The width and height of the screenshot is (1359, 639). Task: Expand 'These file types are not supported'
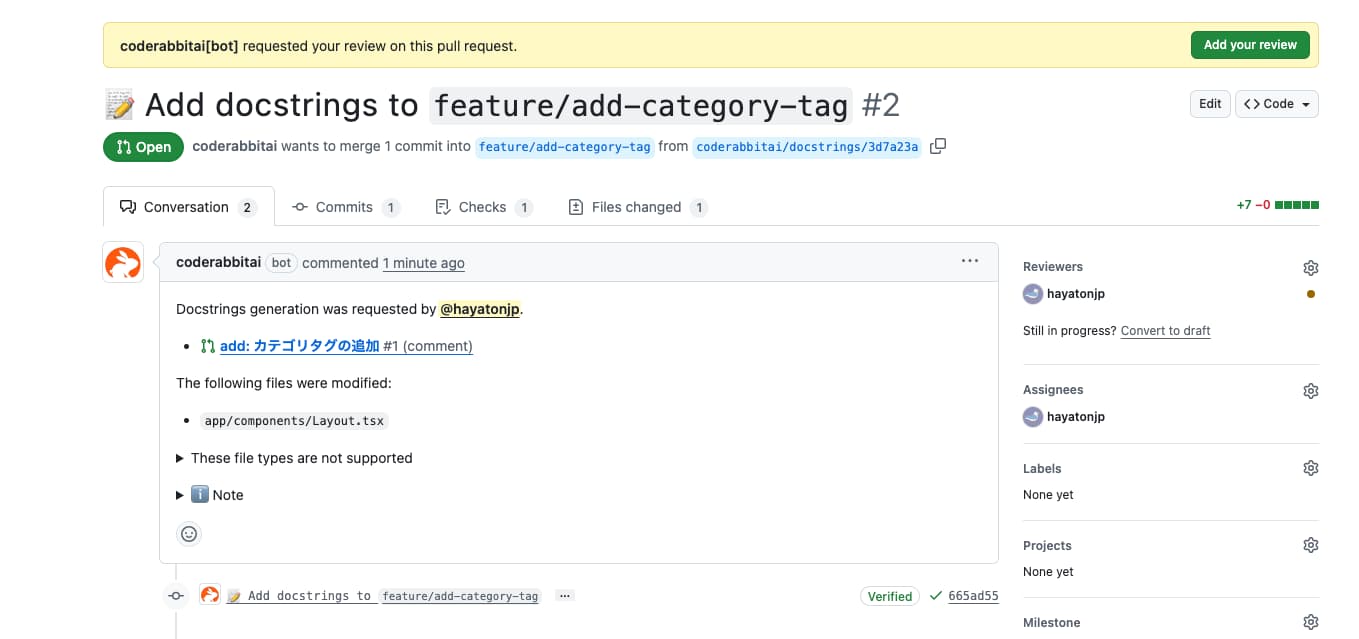[x=294, y=458]
